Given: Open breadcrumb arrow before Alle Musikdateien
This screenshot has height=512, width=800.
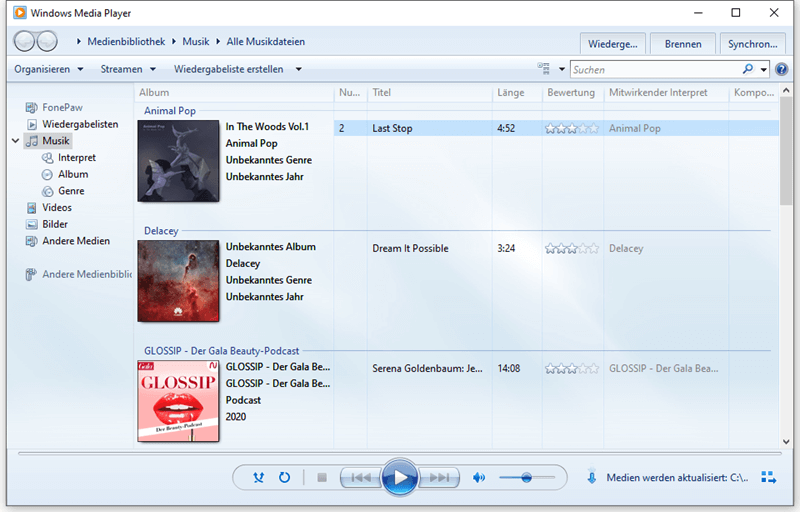Looking at the screenshot, I should tap(218, 41).
